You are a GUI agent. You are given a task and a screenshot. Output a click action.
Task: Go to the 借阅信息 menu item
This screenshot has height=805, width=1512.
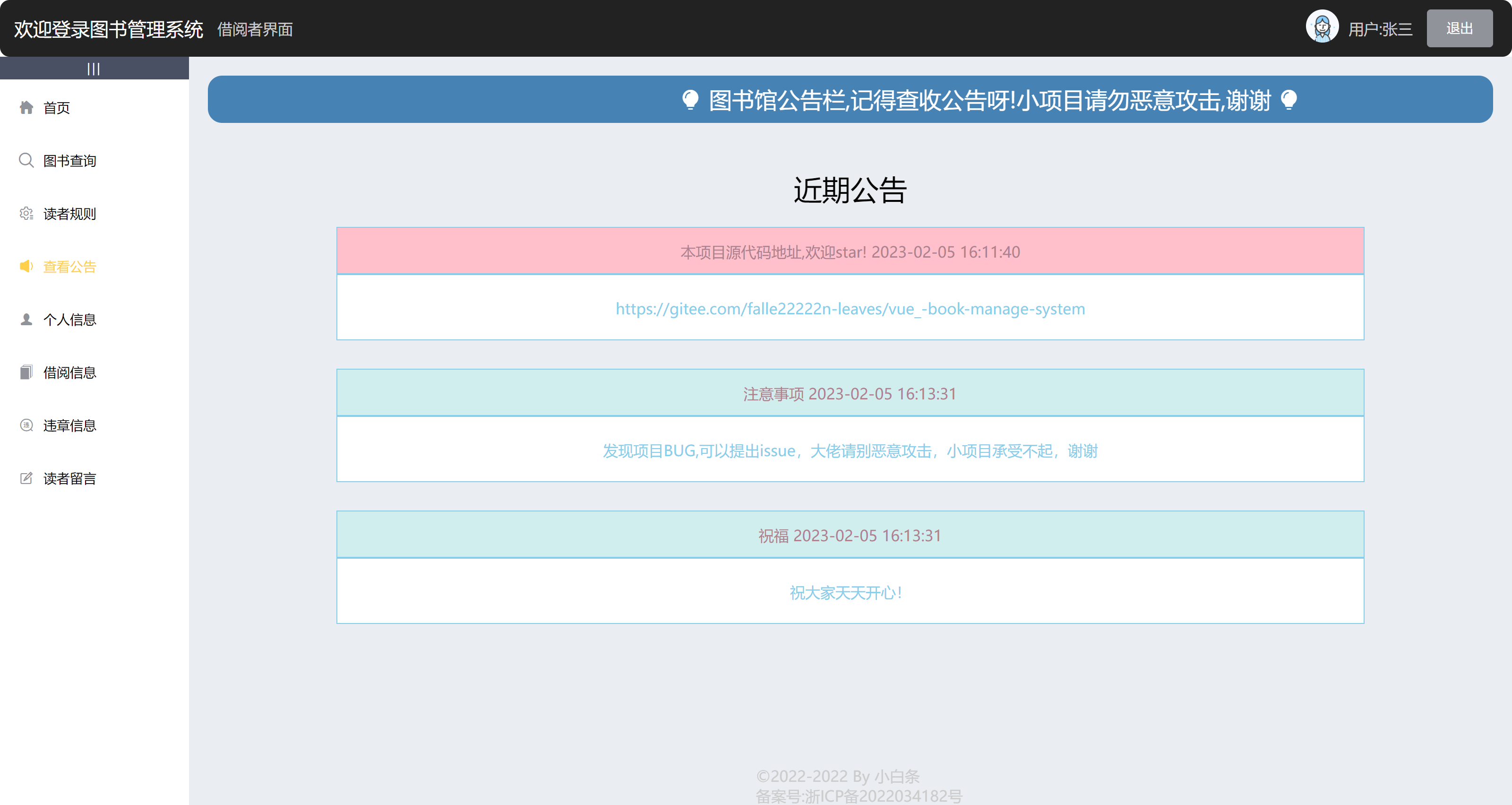click(x=70, y=373)
